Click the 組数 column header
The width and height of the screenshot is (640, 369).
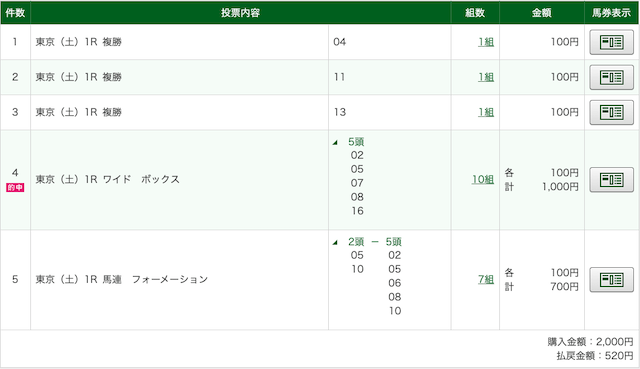[x=475, y=13]
